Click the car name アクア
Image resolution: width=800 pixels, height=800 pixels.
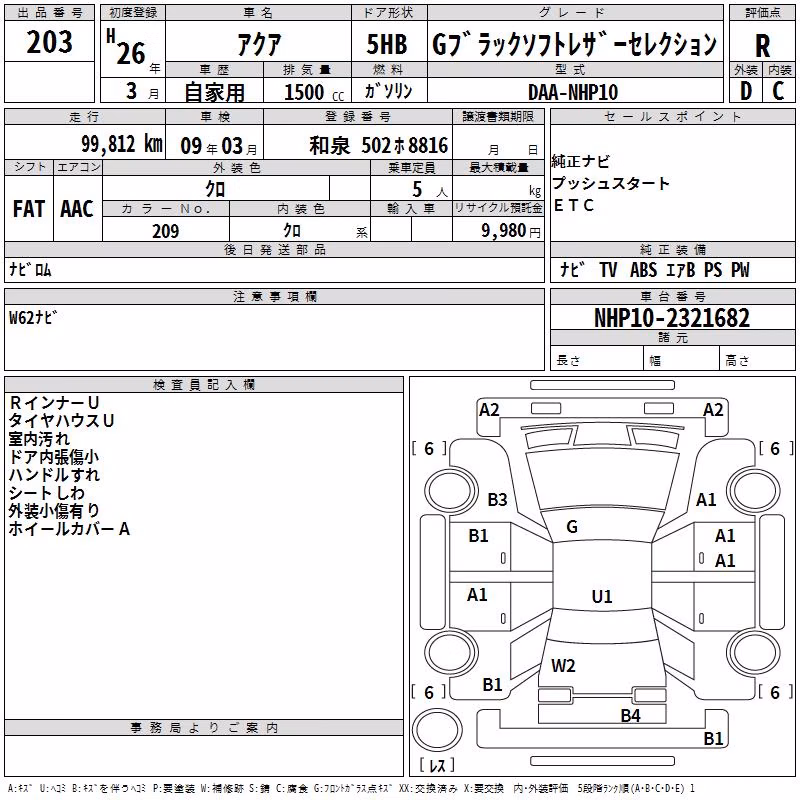click(259, 44)
